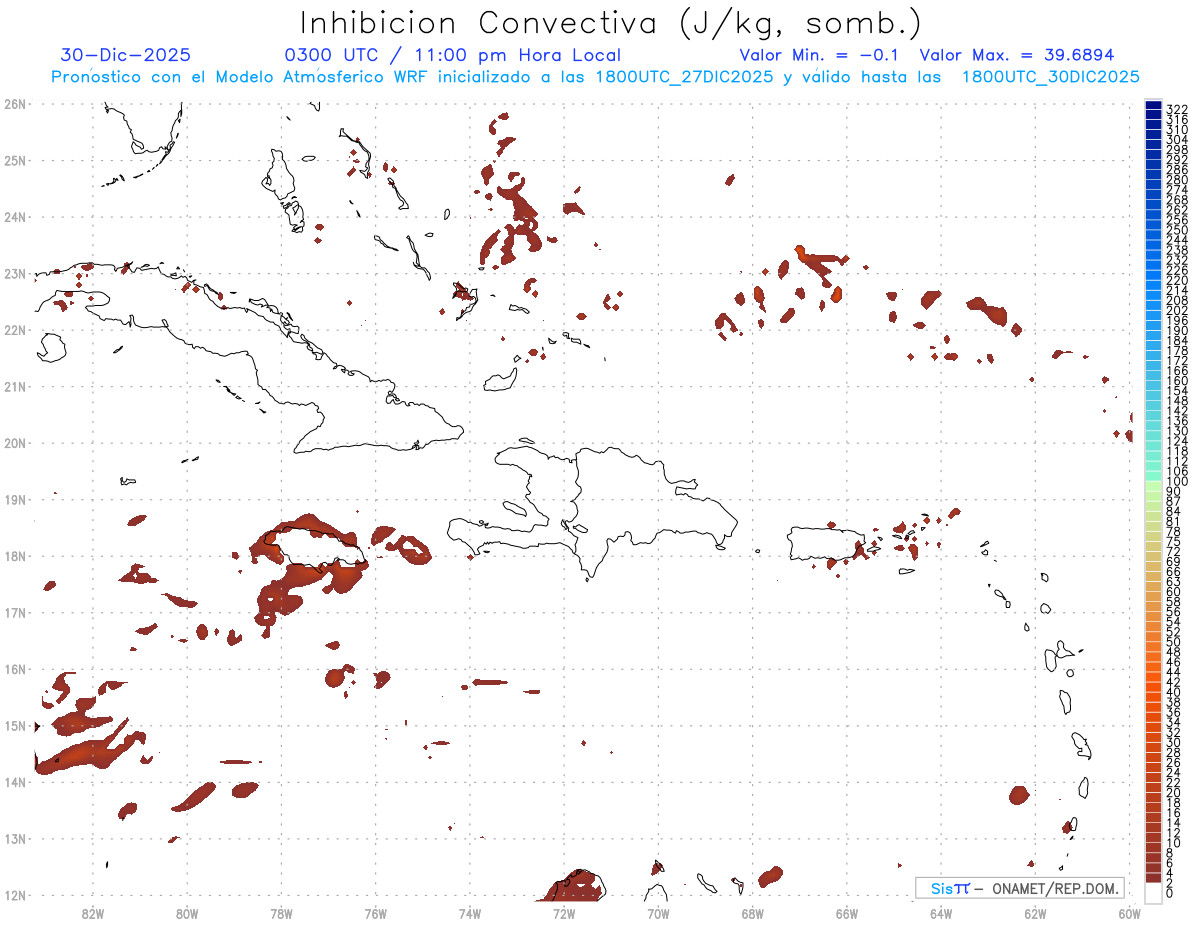This screenshot has width=1200, height=927.
Task: Click the '70W' longitude label
Action: tap(658, 912)
